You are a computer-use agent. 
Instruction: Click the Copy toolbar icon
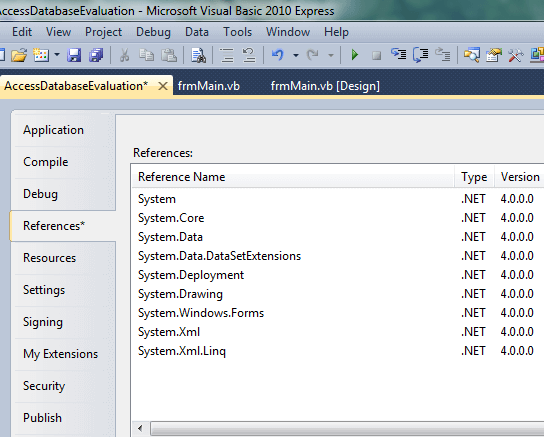tap(146, 55)
